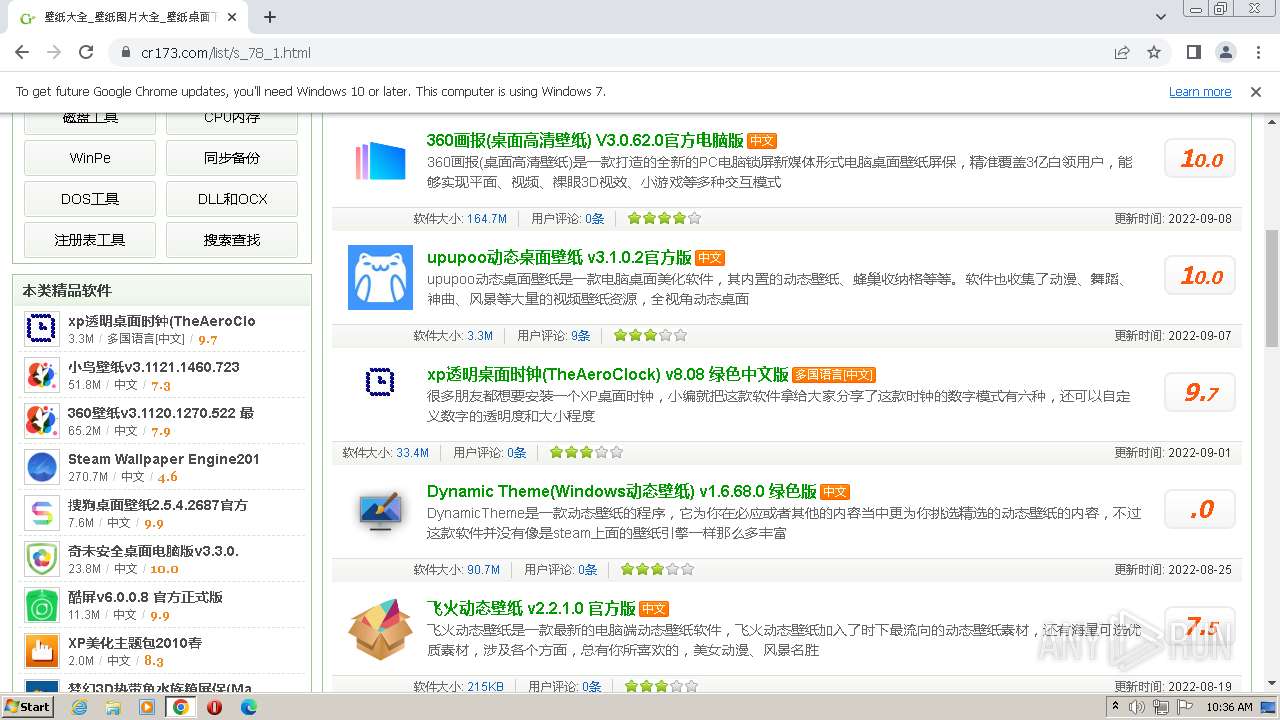Bookmark this page with the star icon
The image size is (1280, 720).
1154,52
